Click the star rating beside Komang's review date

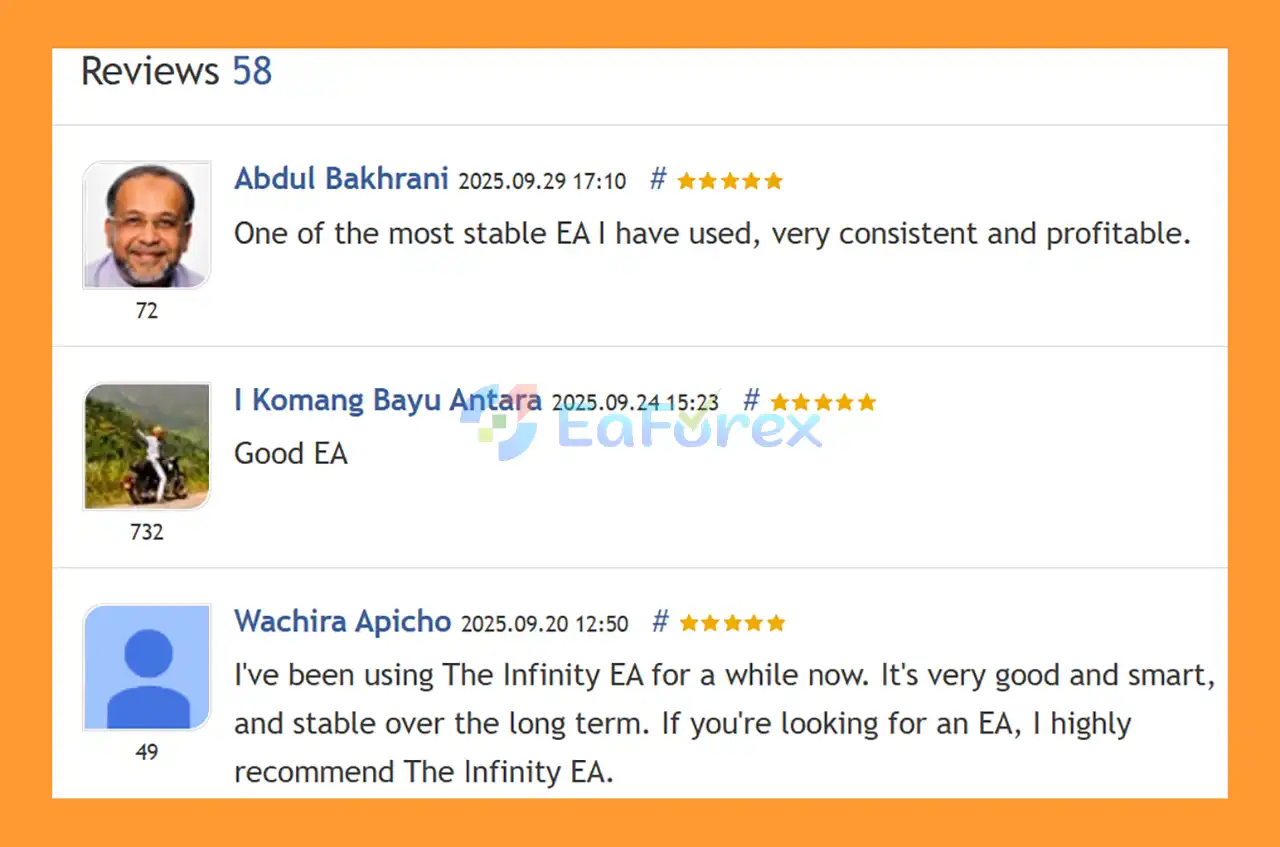pos(823,402)
